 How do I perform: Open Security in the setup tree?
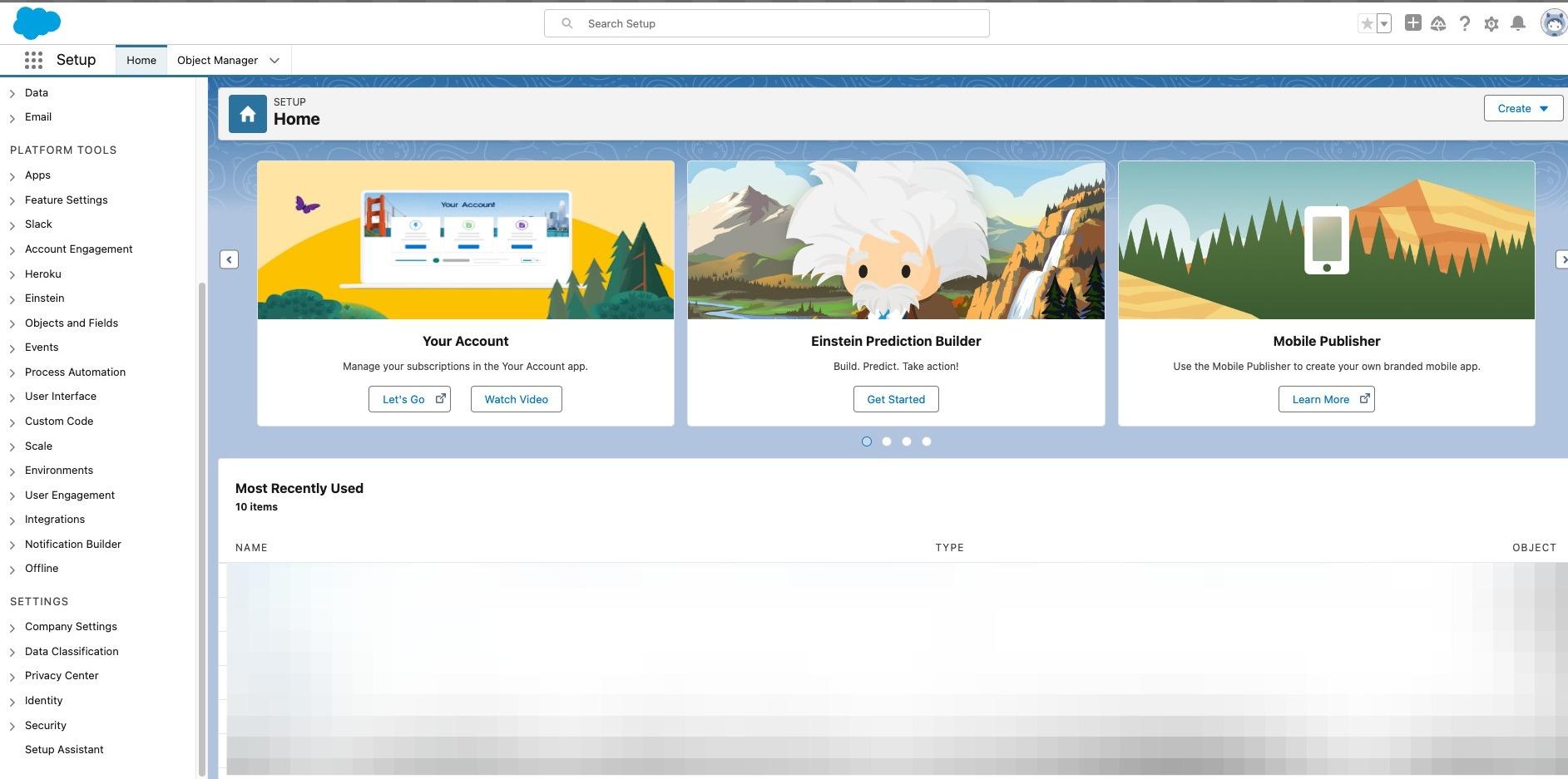coord(46,725)
